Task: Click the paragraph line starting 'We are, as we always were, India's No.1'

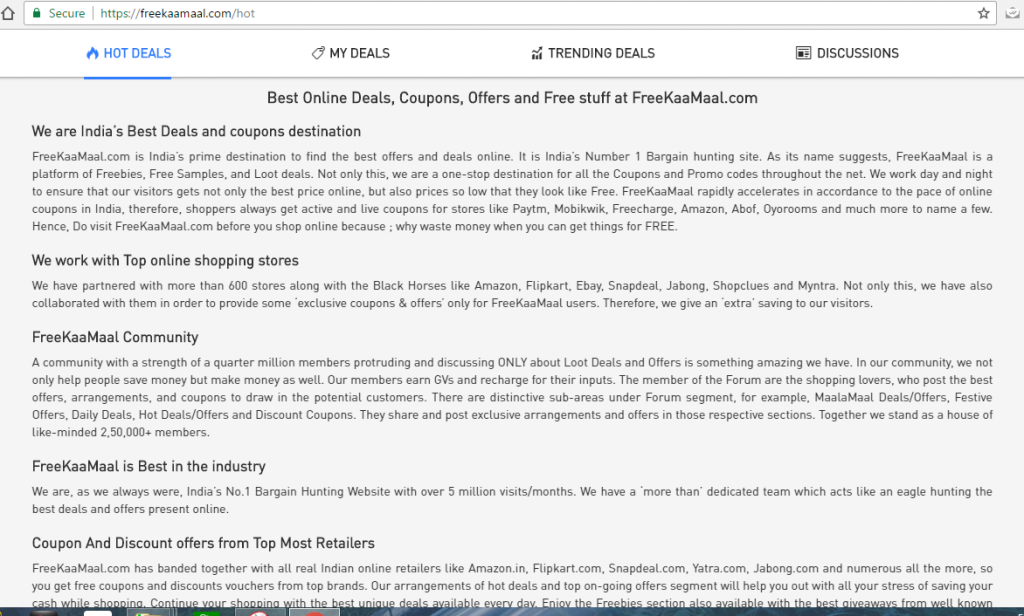Action: [x=512, y=492]
